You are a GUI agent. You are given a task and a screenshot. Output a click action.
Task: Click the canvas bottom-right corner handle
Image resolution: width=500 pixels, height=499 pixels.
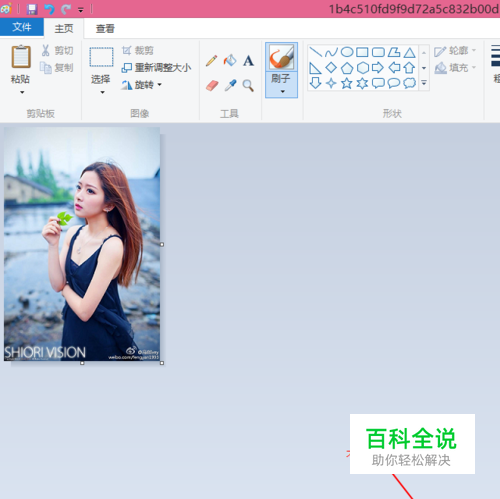coord(162,363)
